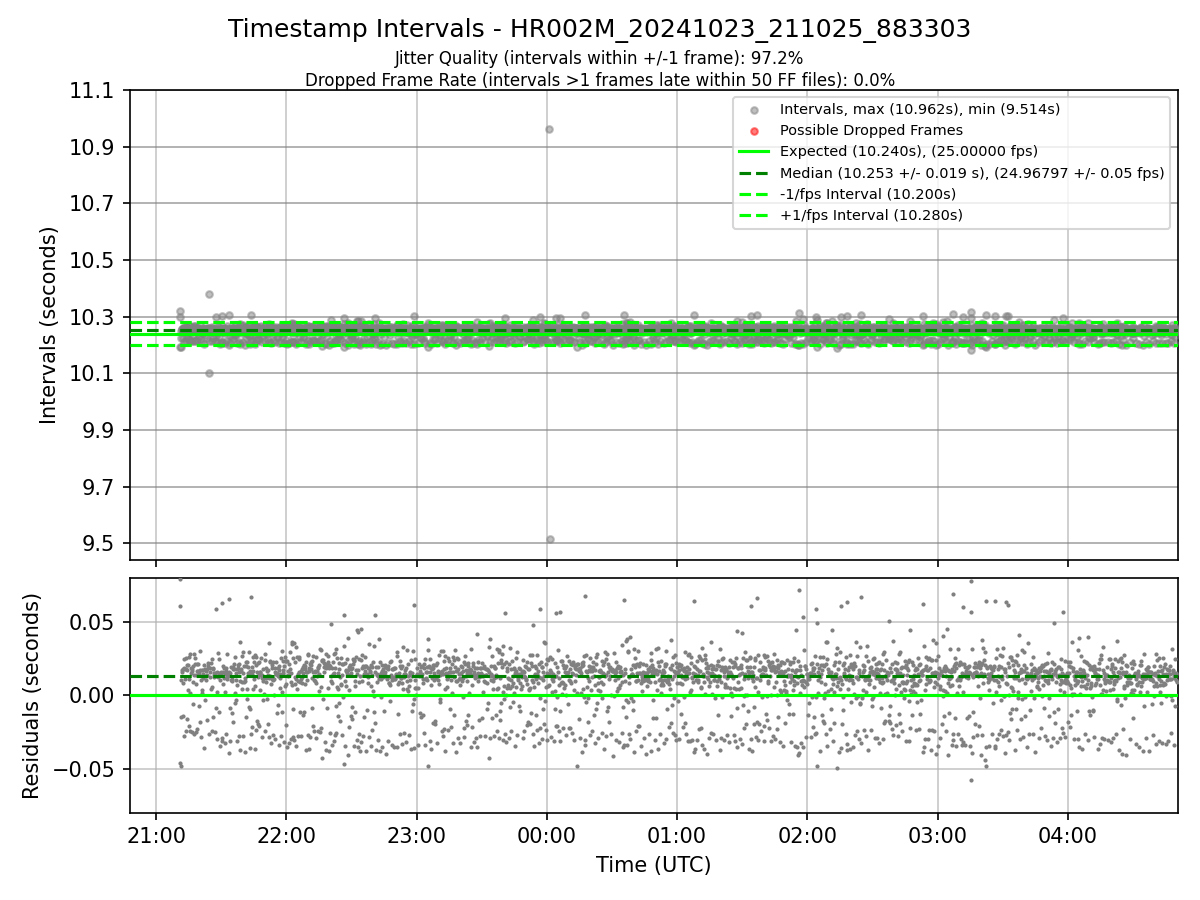Click the 'Dropped Frame Rate' subtitle line
The height and width of the screenshot is (900, 1200).
pyautogui.click(x=599, y=79)
